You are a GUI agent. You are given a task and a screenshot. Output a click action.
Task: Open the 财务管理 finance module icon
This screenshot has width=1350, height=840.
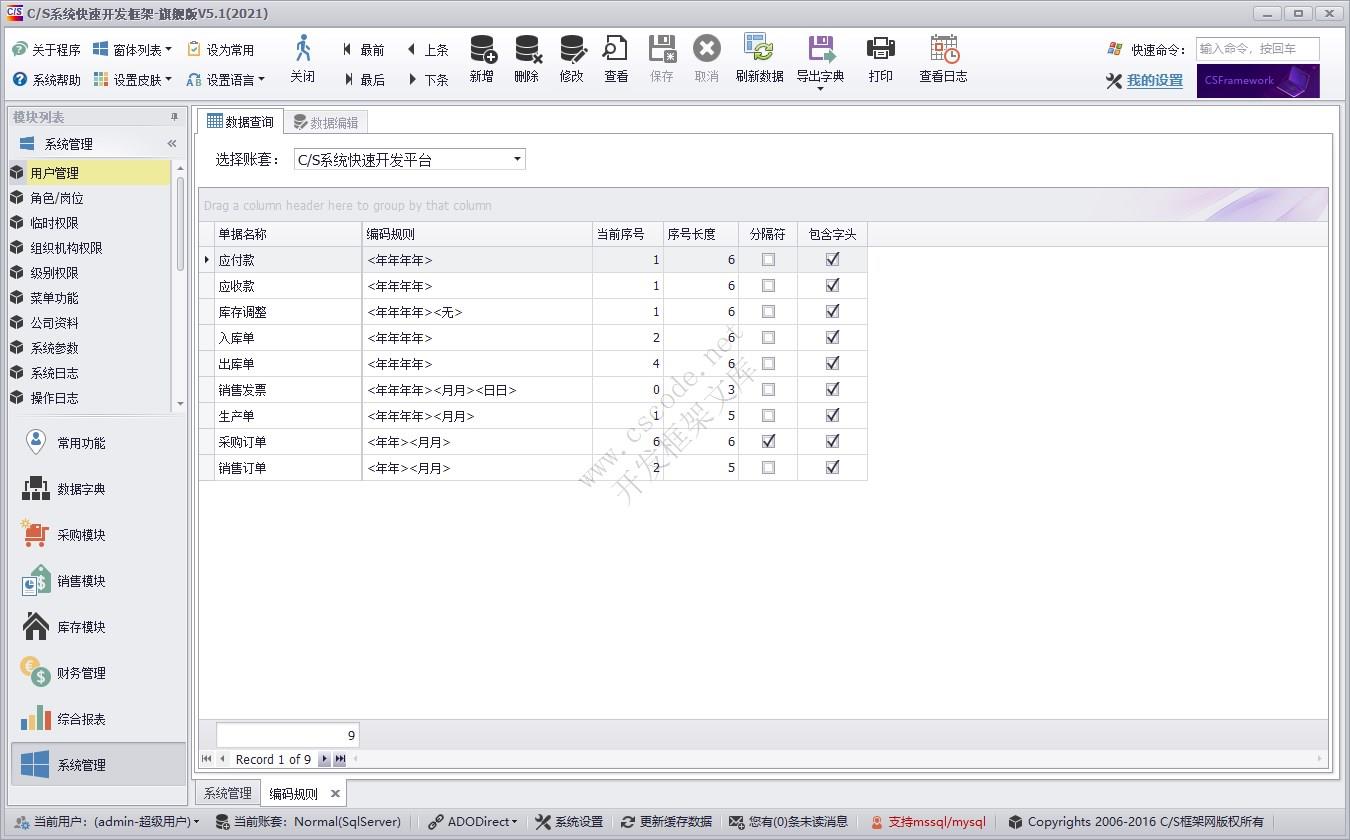(x=36, y=672)
